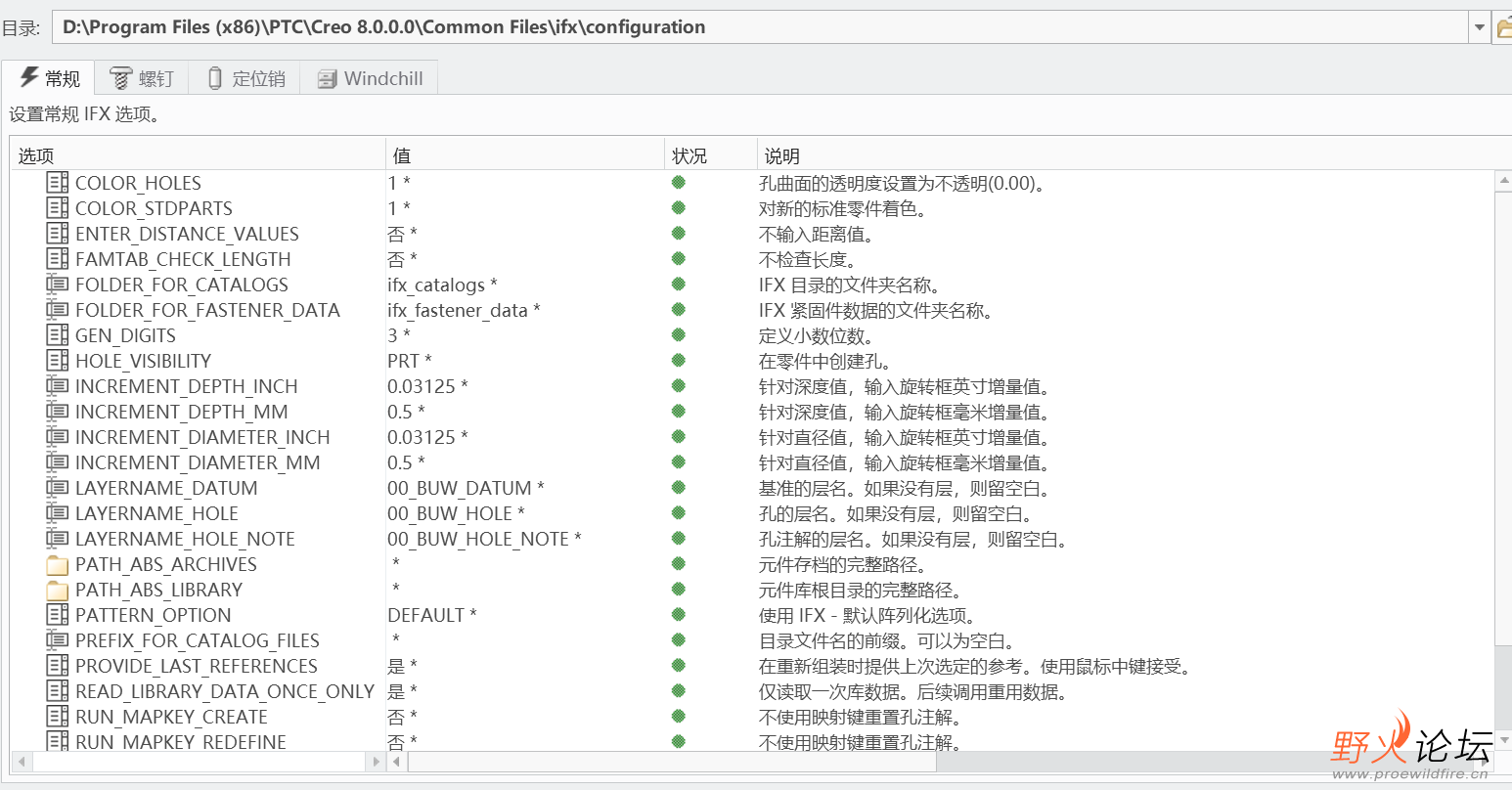The height and width of the screenshot is (790, 1512).
Task: Click the PATH_ABS_LIBRARY folder icon
Action: tap(58, 590)
